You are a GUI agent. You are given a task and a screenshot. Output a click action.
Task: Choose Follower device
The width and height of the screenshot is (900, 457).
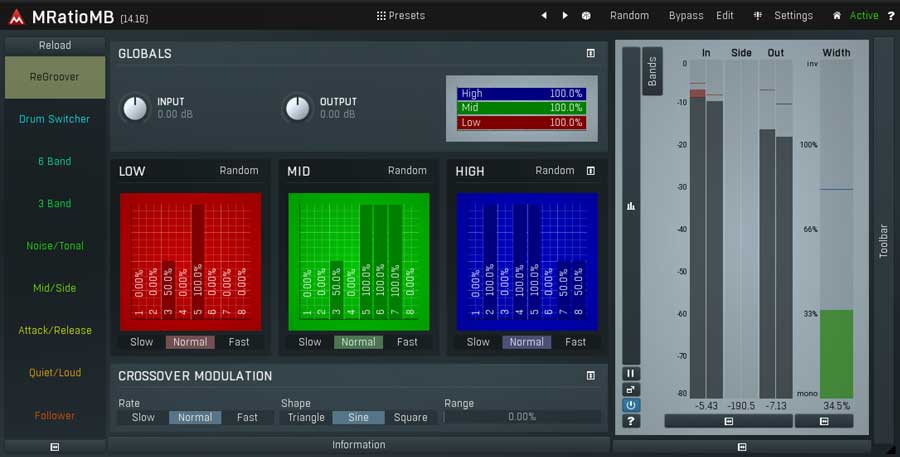(x=55, y=415)
